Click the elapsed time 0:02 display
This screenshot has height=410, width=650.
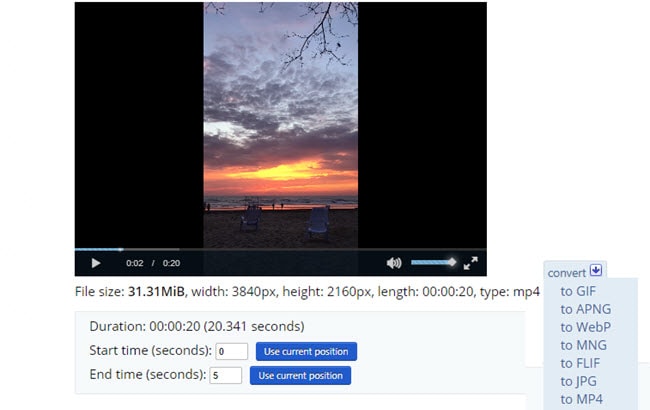[135, 263]
